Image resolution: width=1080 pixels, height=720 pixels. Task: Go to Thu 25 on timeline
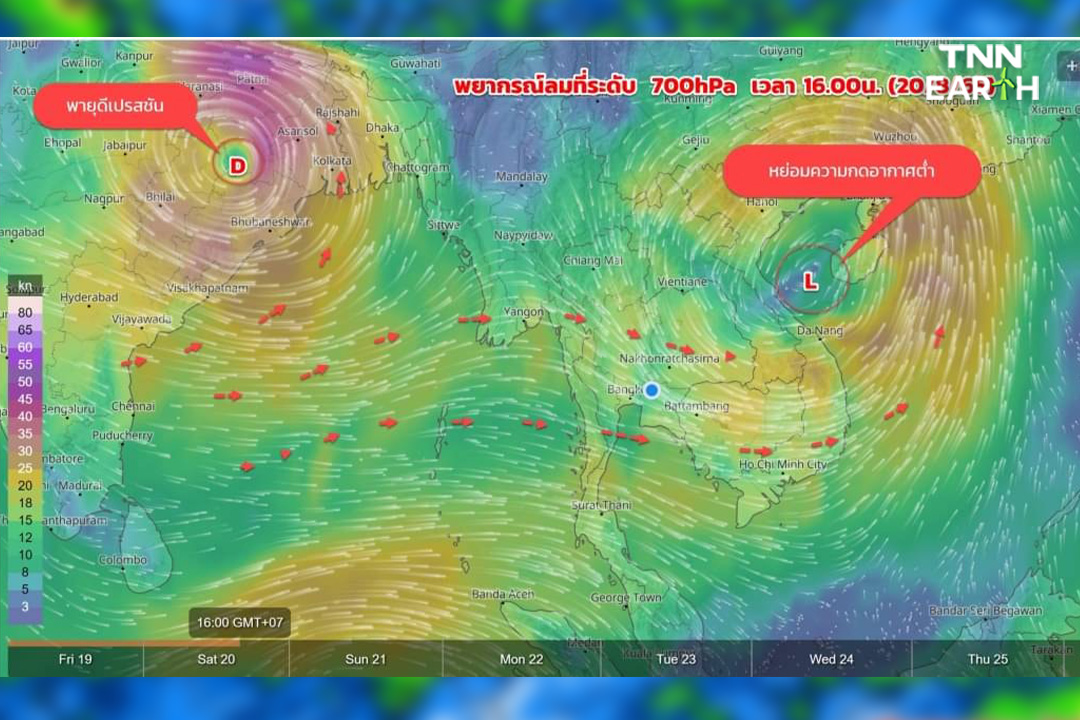point(988,659)
